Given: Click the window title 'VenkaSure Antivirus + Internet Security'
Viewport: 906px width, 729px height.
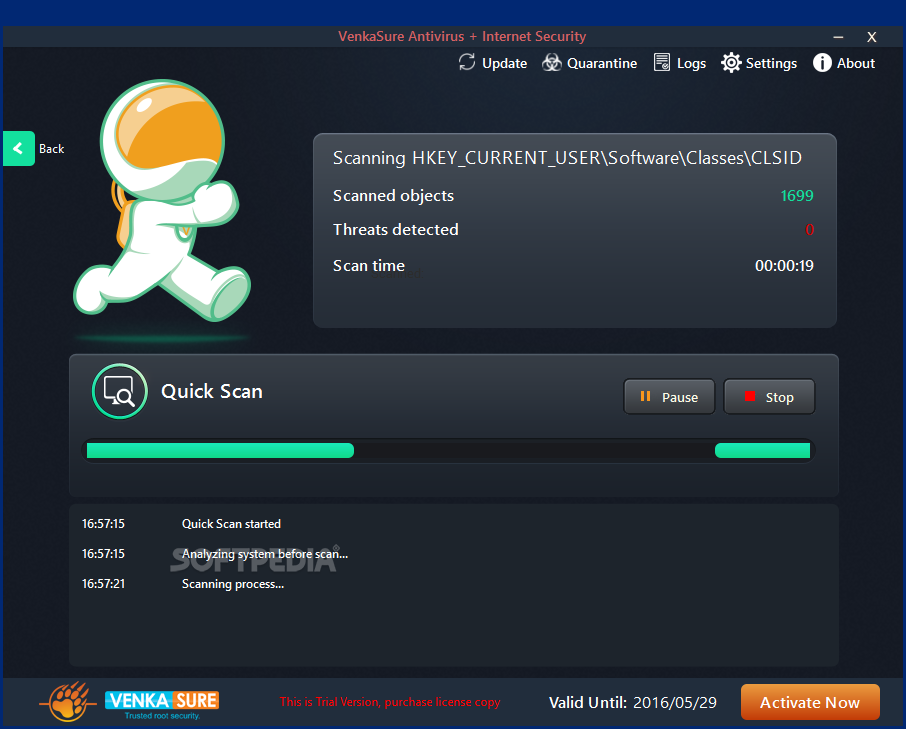Looking at the screenshot, I should pos(462,36).
